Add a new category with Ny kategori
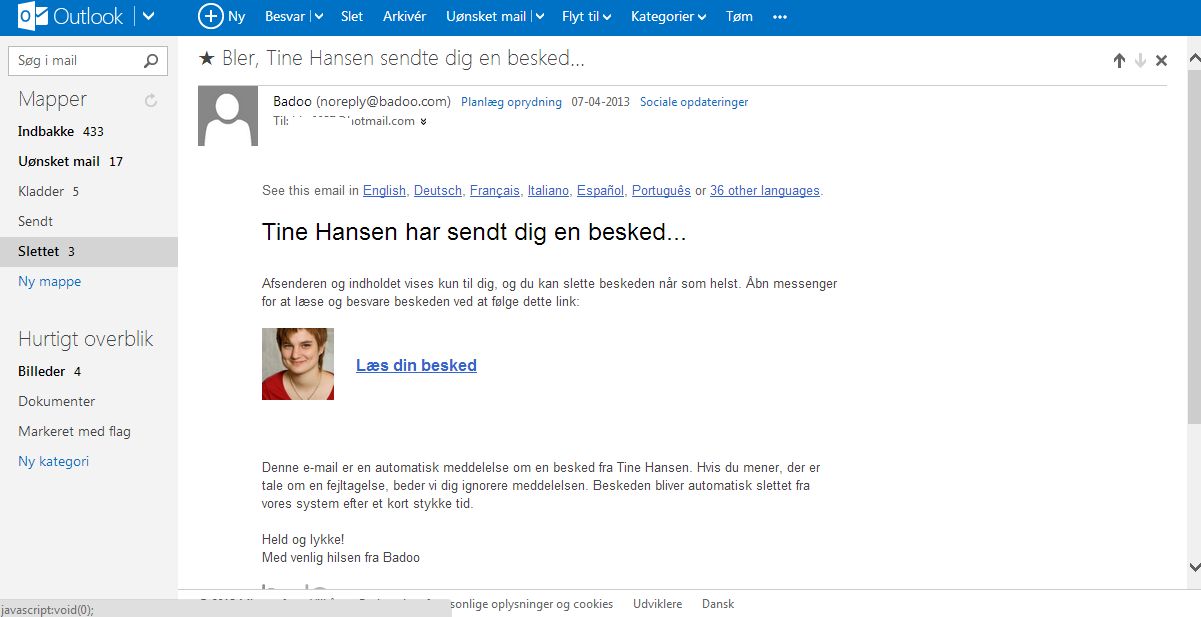This screenshot has height=617, width=1201. point(54,461)
